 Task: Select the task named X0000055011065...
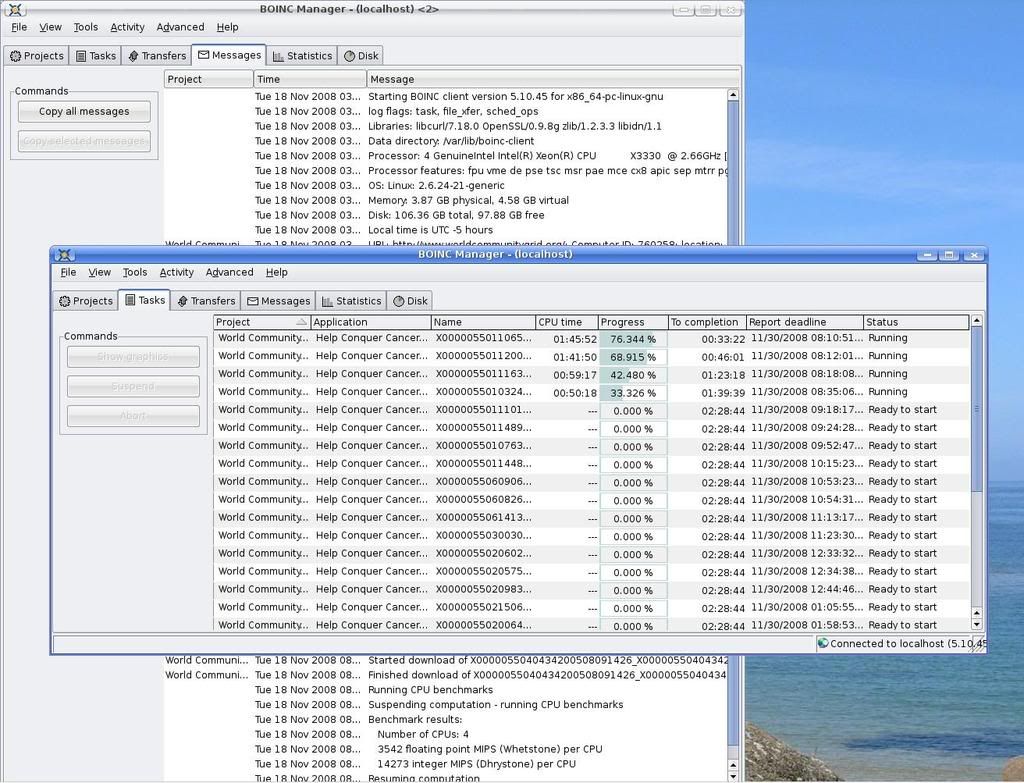point(592,338)
